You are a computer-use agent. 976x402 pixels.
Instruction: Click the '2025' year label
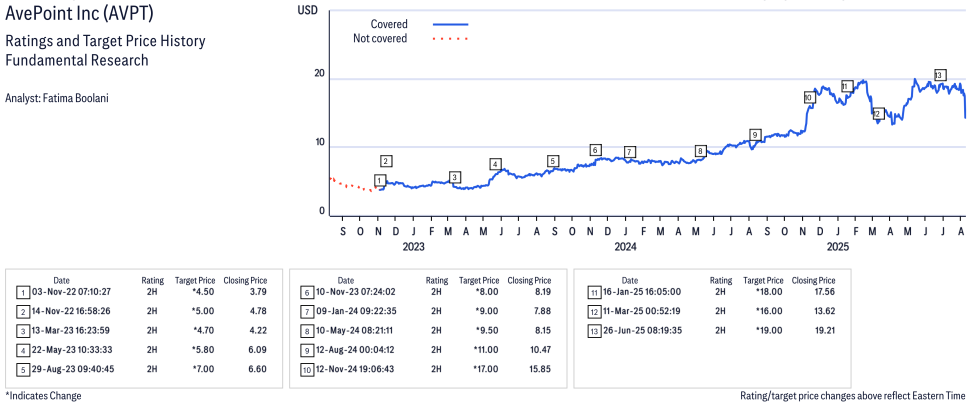[x=838, y=246]
